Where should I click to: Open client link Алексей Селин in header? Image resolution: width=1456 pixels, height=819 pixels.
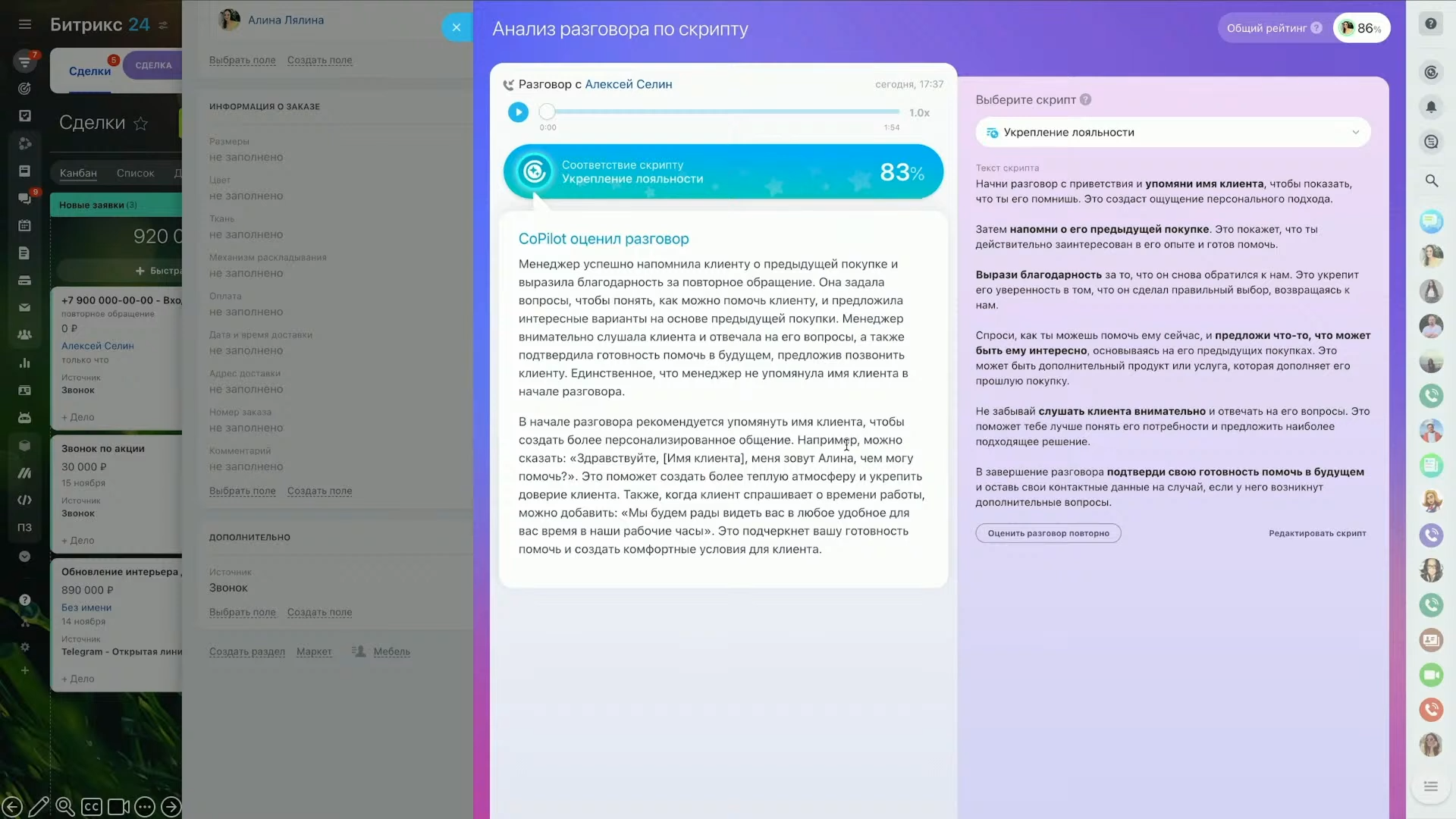[628, 84]
